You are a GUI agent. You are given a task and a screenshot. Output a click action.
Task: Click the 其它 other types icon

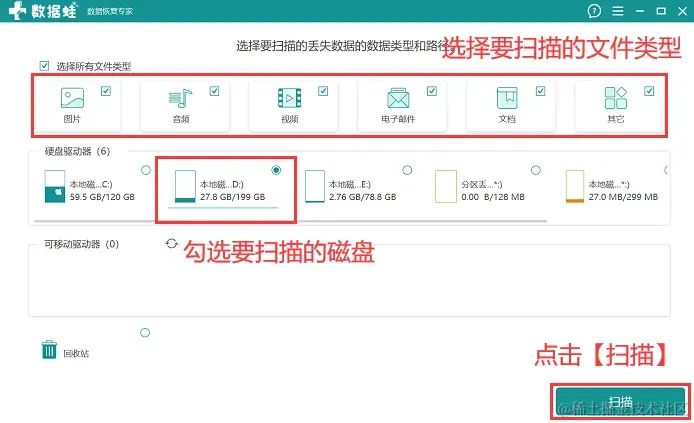tap(616, 98)
